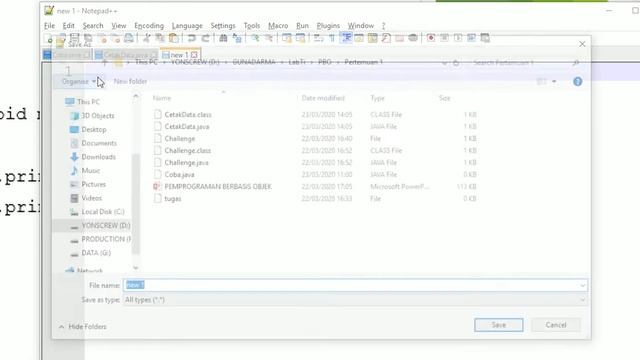Image resolution: width=640 pixels, height=360 pixels.
Task: Sort by the Name column header
Action: 162,98
